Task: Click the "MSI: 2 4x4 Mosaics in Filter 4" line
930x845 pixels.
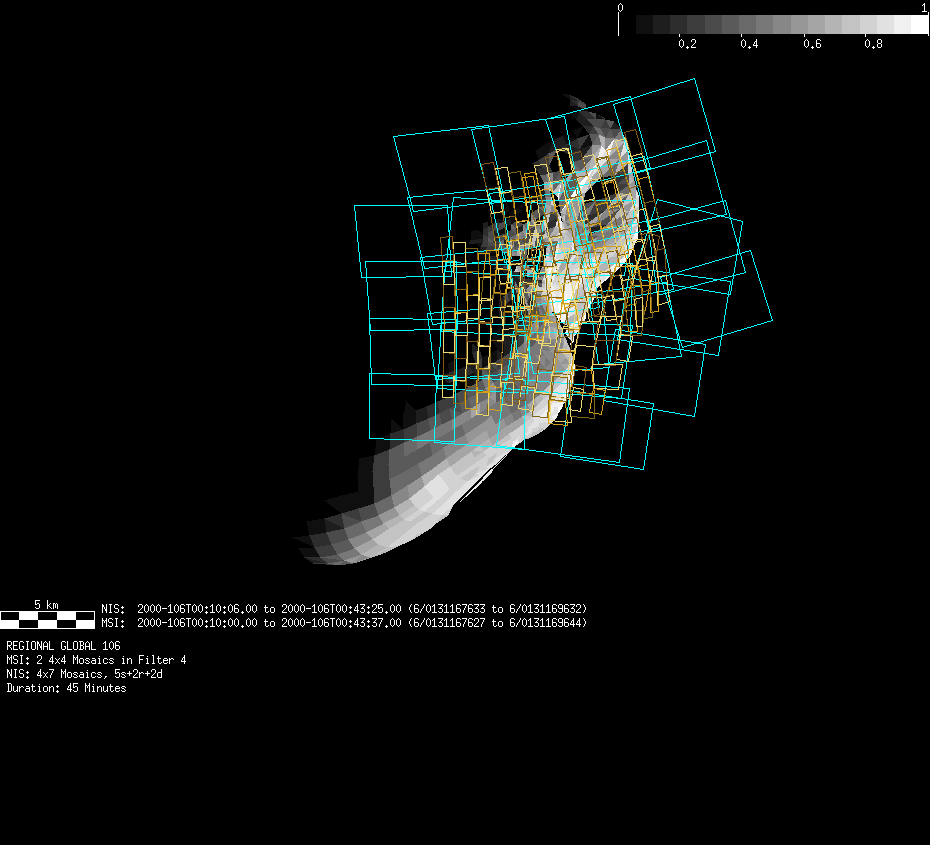Action: (96, 660)
